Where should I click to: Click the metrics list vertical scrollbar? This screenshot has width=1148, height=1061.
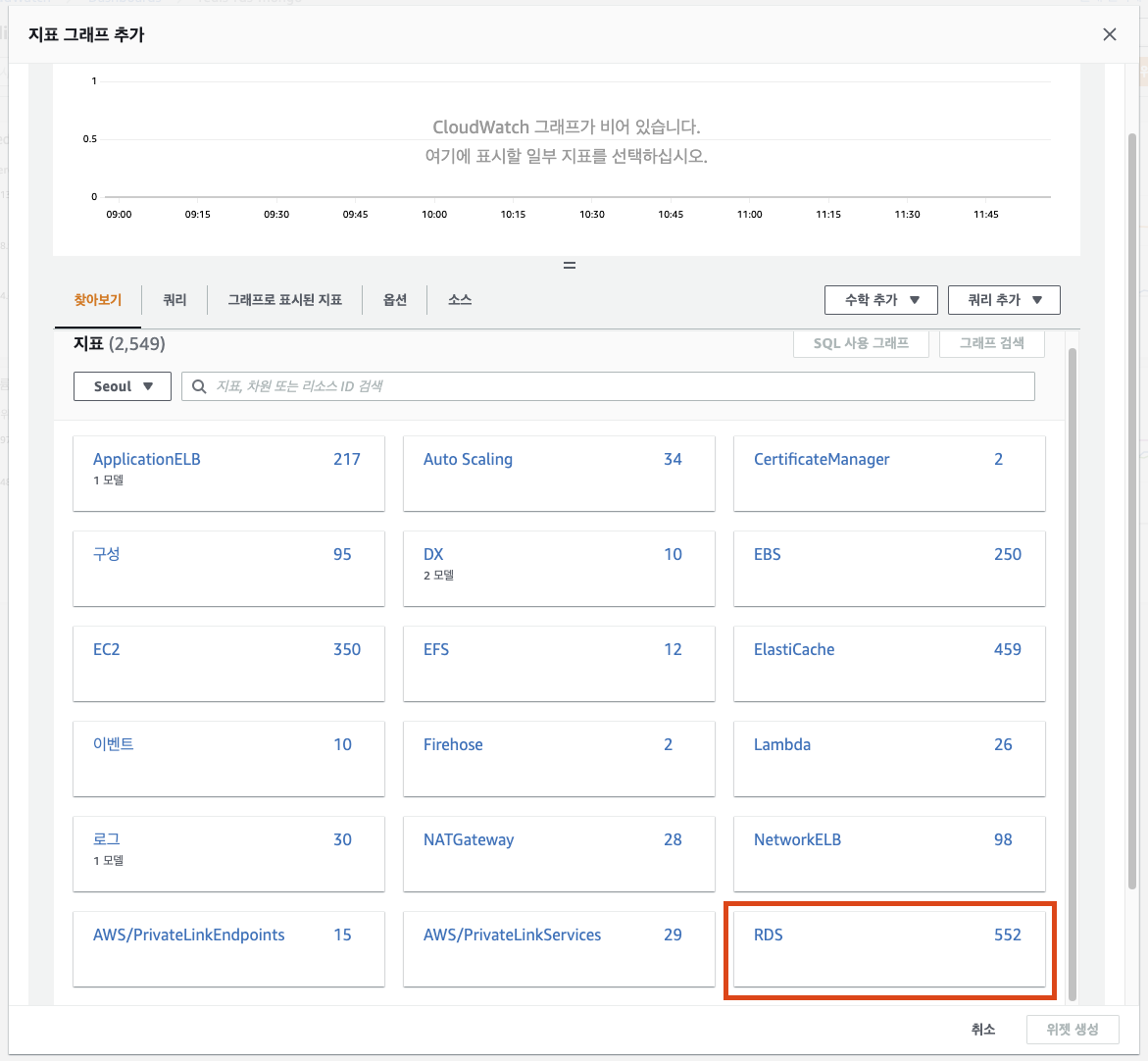1072,674
